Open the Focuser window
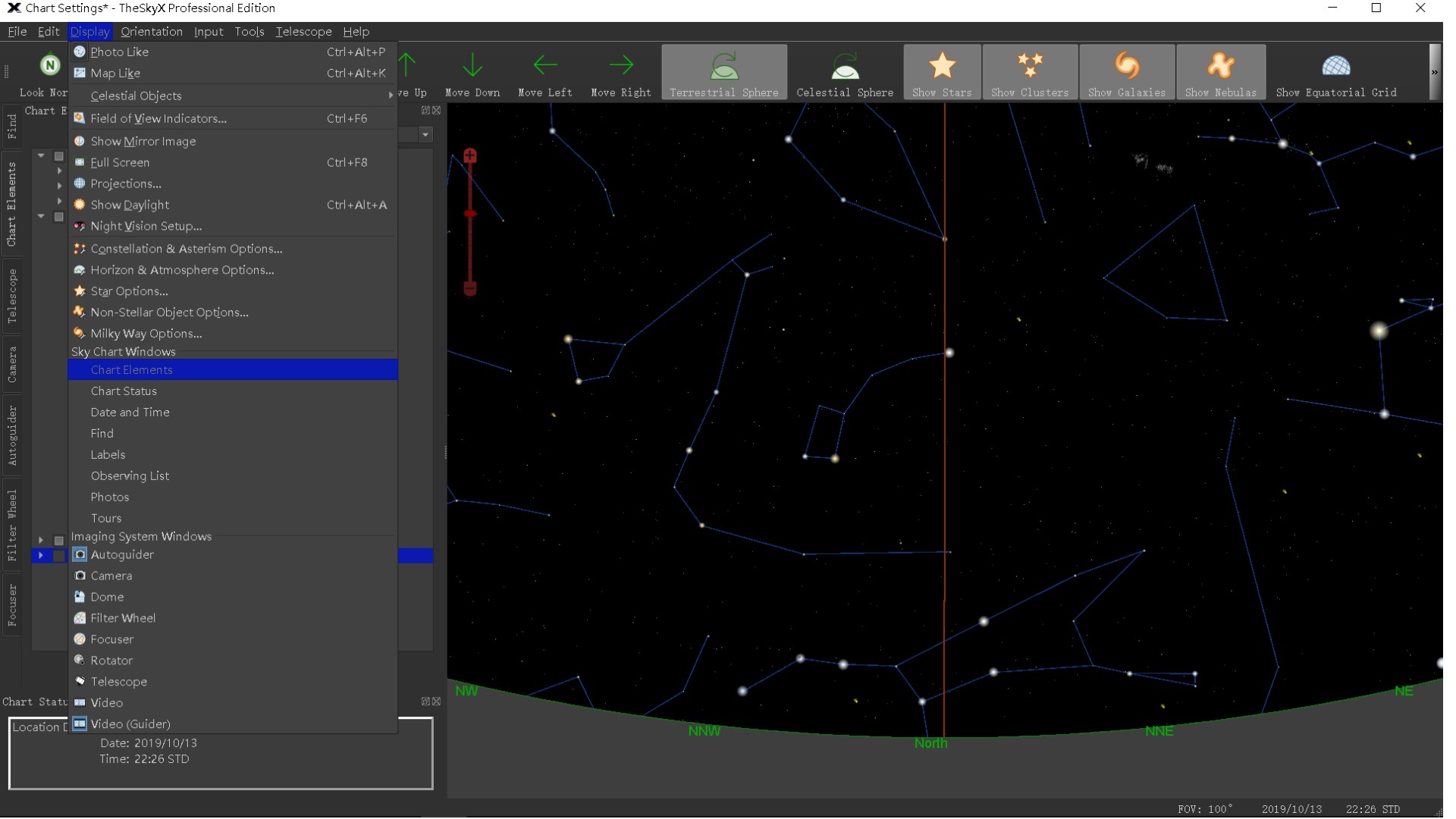Viewport: 1456px width, 819px height. click(233, 639)
